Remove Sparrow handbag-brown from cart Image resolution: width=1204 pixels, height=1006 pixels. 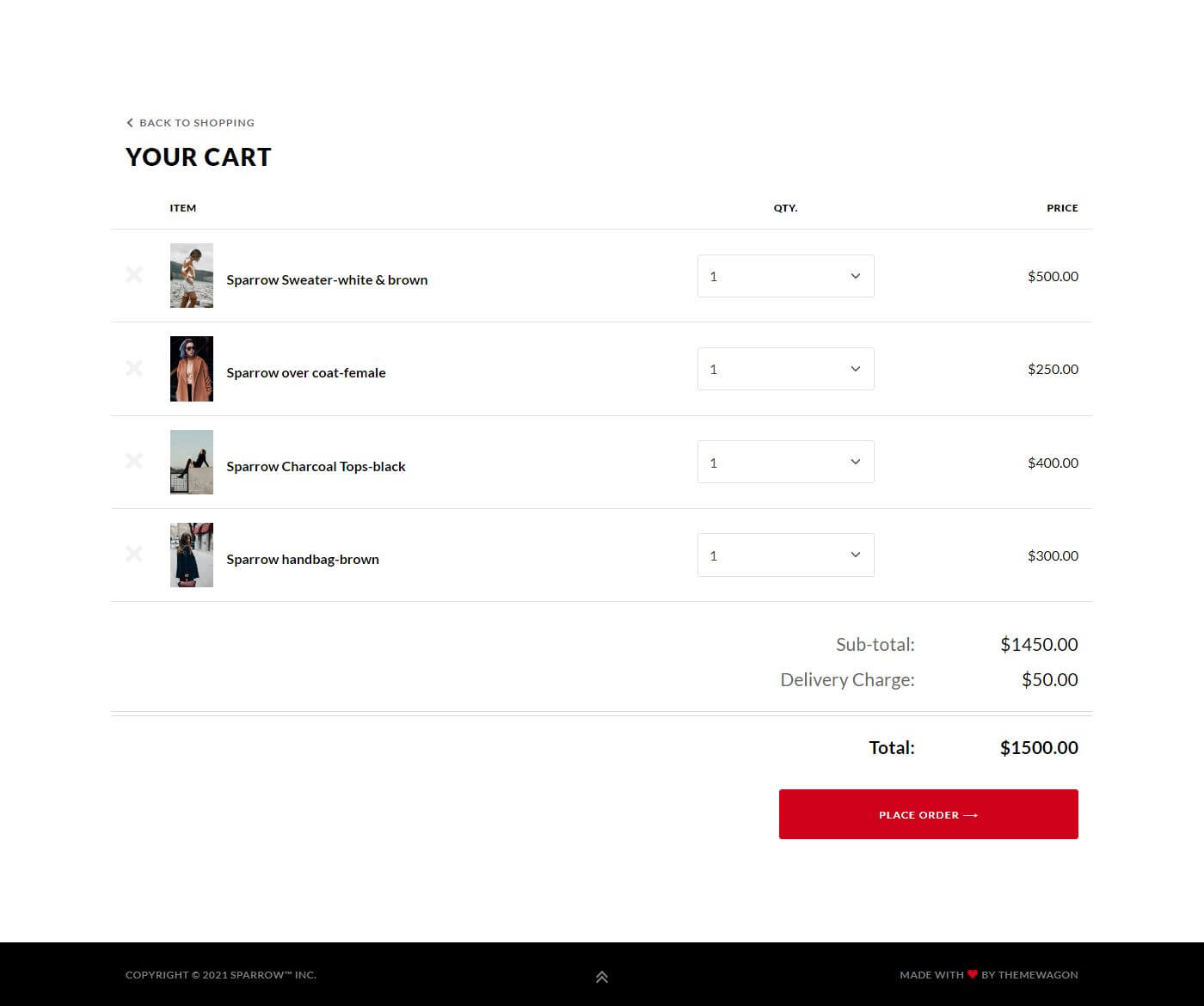134,554
